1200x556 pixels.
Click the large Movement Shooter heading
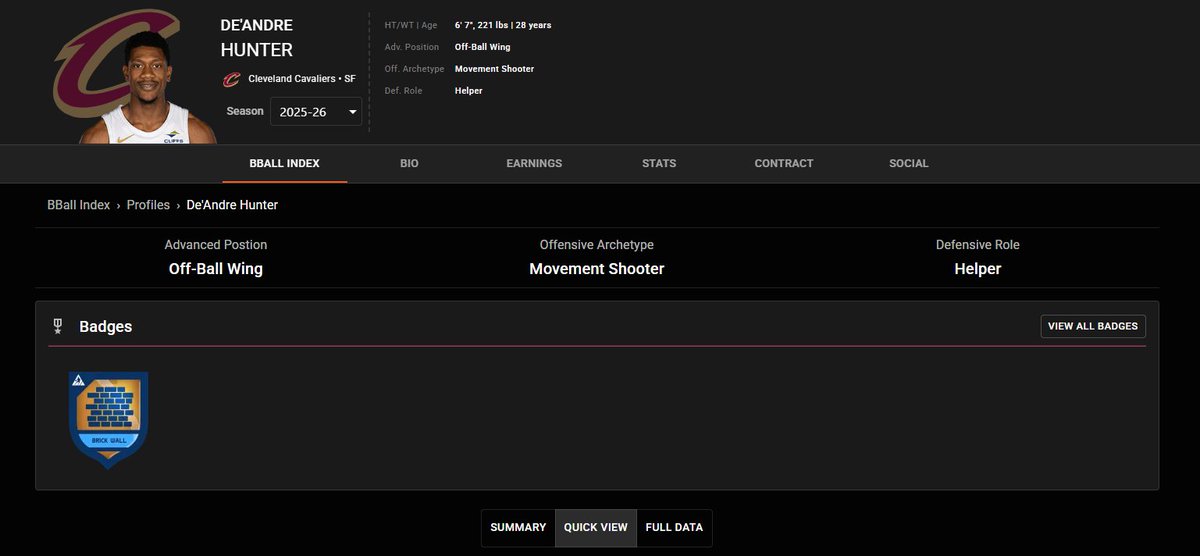pos(597,269)
